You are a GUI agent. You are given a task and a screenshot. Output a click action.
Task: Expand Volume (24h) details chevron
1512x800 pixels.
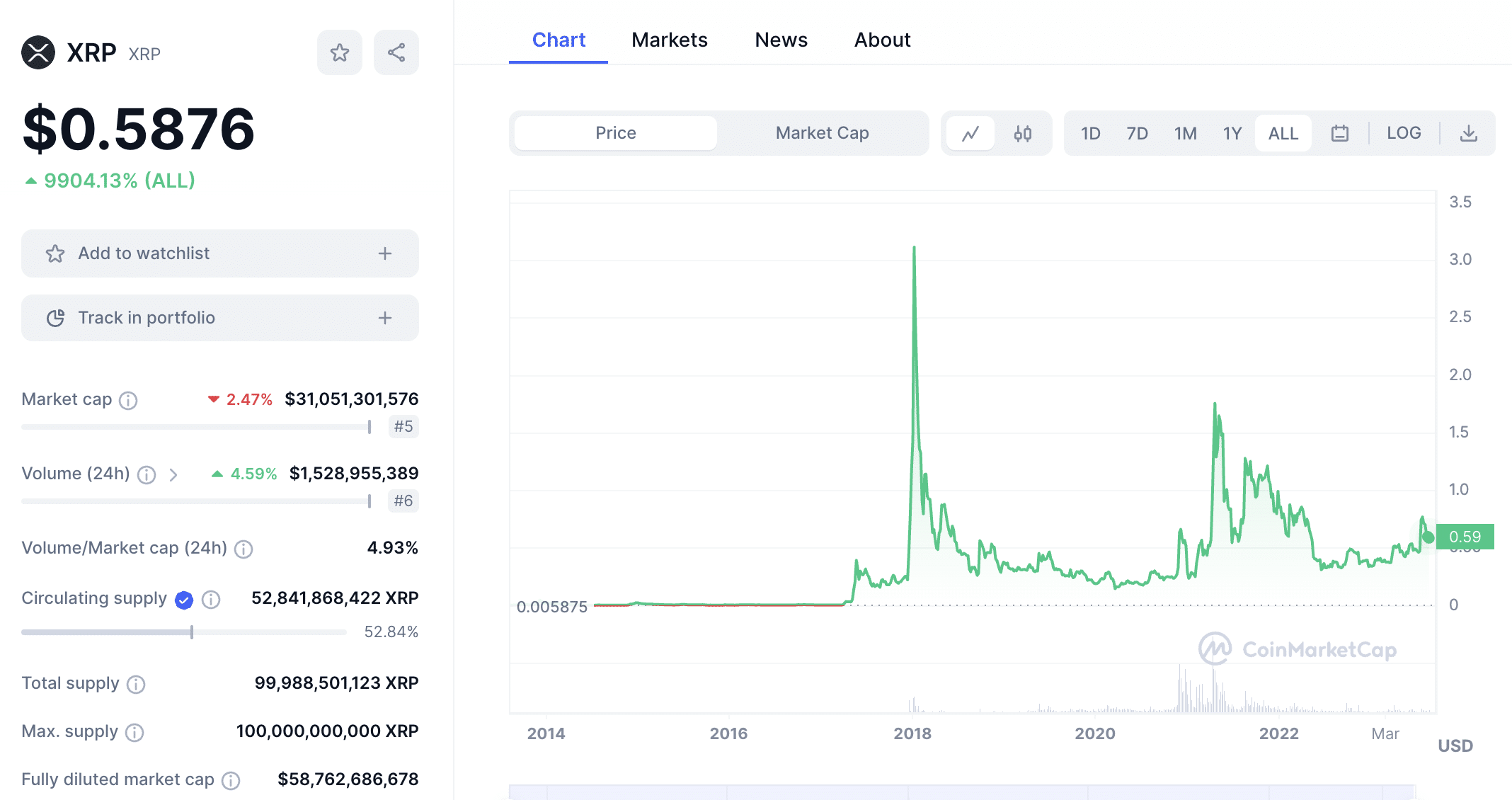coord(173,475)
